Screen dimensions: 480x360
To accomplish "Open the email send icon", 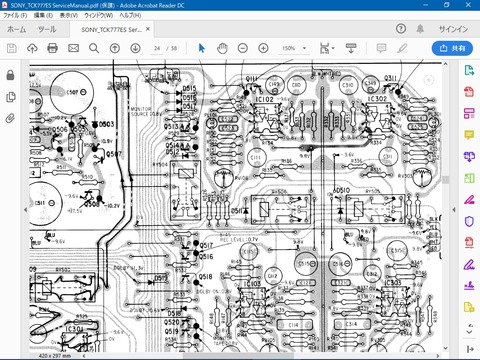I will coord(73,48).
